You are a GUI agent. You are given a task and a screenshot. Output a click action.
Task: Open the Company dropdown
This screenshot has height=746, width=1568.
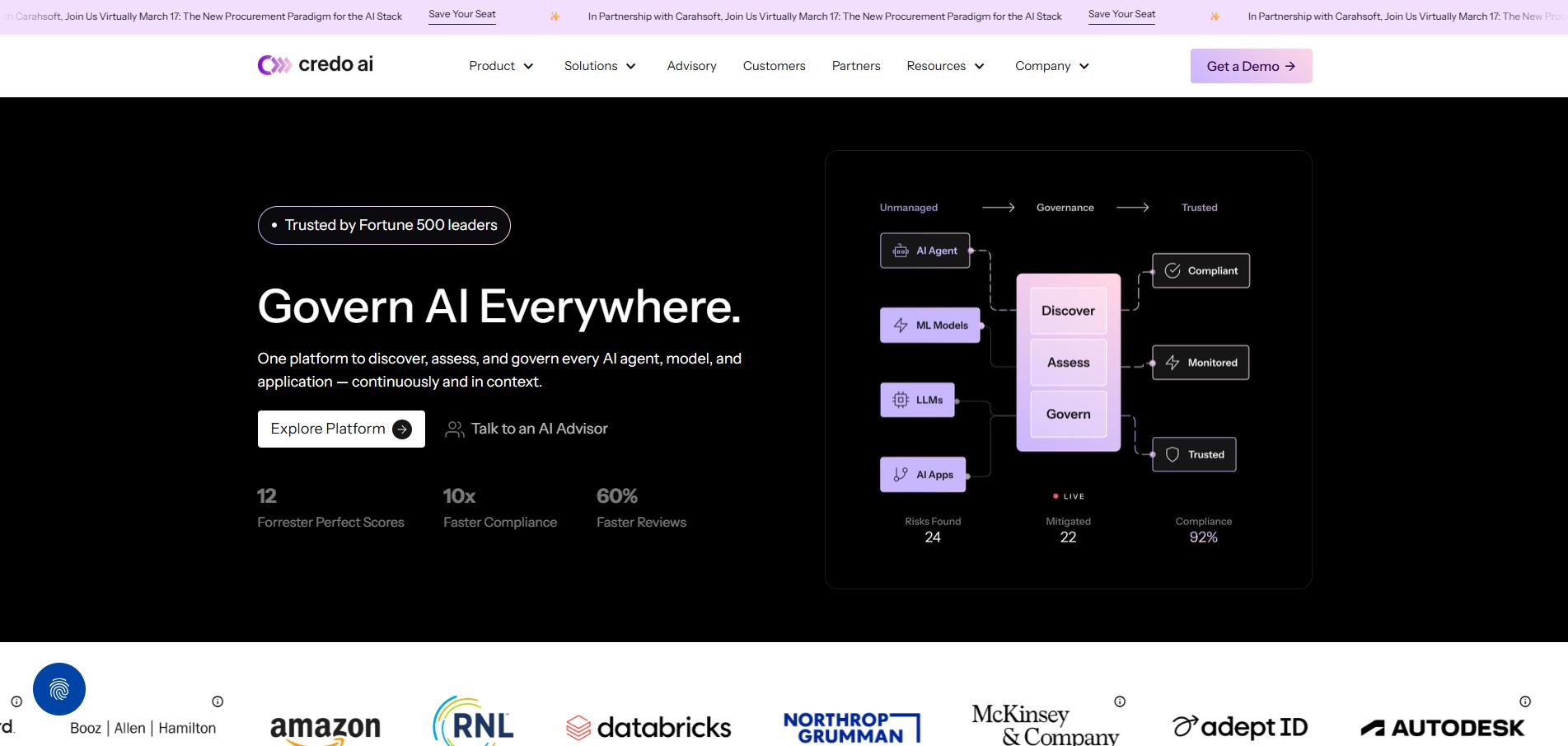tap(1051, 66)
